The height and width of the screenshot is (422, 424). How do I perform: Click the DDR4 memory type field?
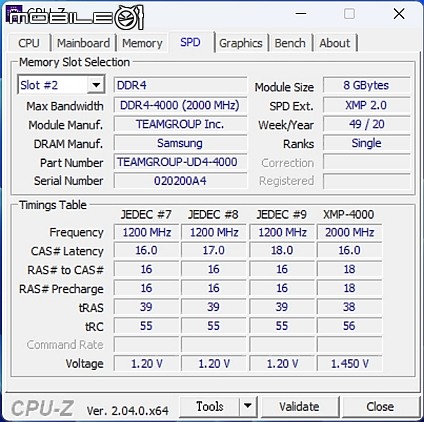click(x=180, y=85)
